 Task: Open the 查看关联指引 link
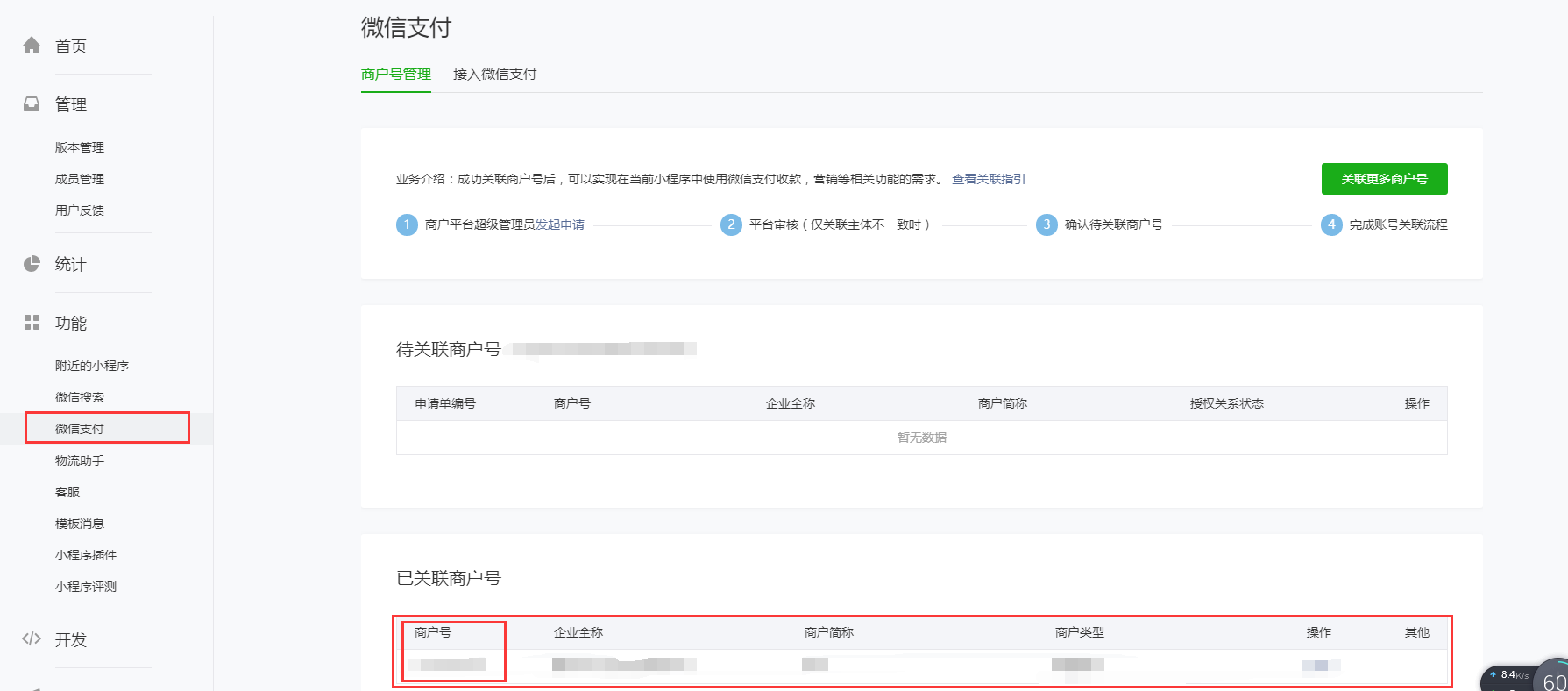coord(989,179)
